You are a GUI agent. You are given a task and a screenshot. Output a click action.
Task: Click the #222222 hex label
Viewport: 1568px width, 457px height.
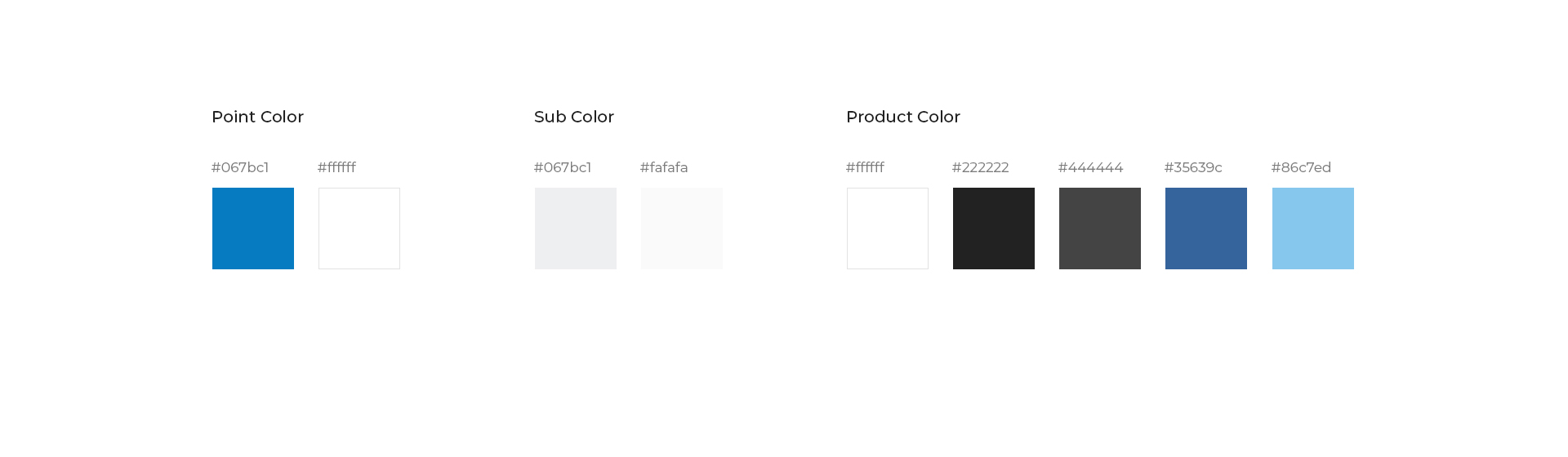(x=981, y=167)
